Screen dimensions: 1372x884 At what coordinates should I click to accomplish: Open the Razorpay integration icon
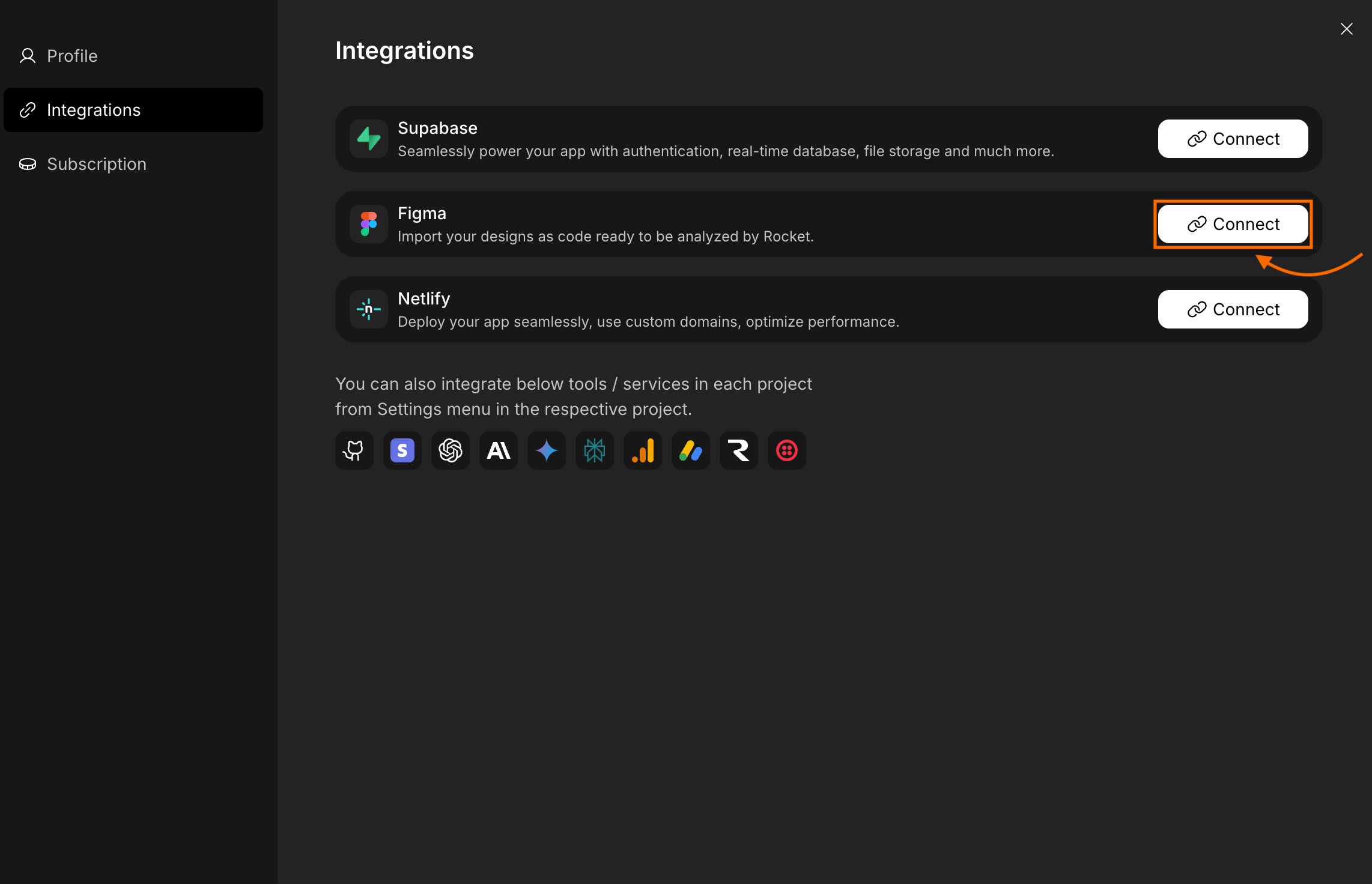(x=738, y=450)
